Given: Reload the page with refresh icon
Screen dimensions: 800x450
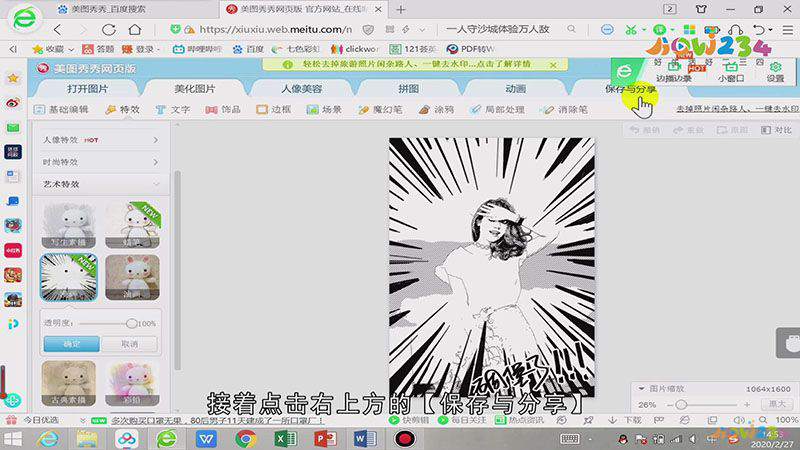Looking at the screenshot, I should pyautogui.click(x=109, y=30).
